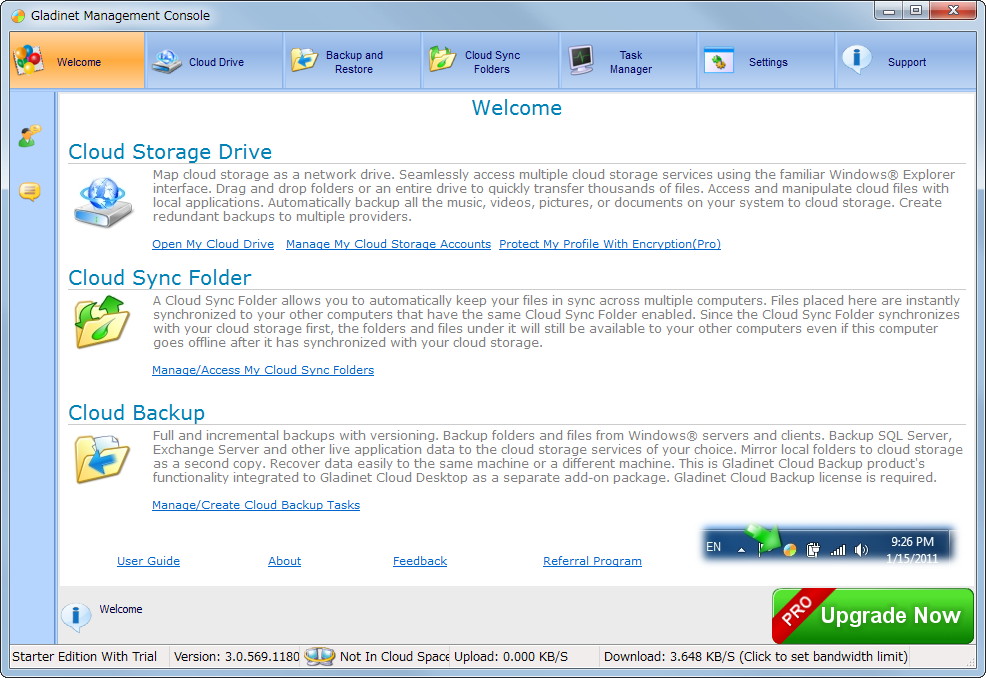Select the person icon in the left sidebar
The image size is (986, 678).
(29, 136)
